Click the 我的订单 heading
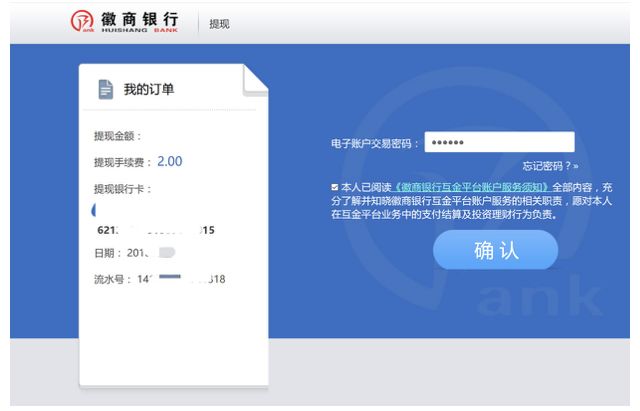Viewport: 640px width, 411px height. 149,89
